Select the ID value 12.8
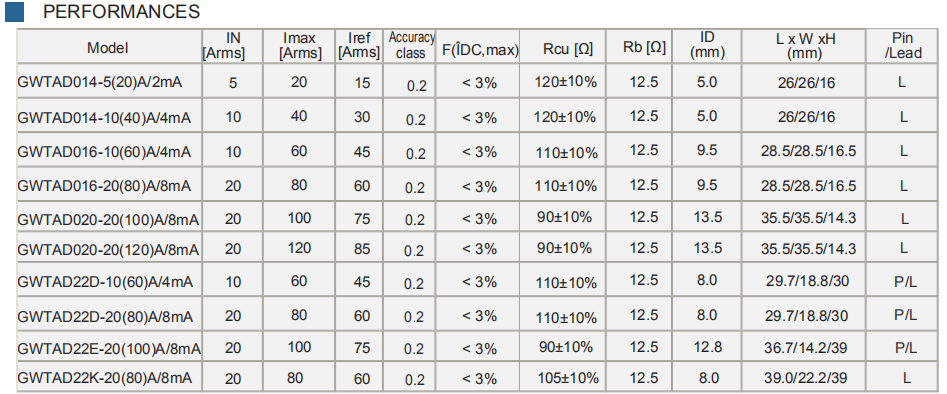This screenshot has height=394, width=947. [708, 347]
